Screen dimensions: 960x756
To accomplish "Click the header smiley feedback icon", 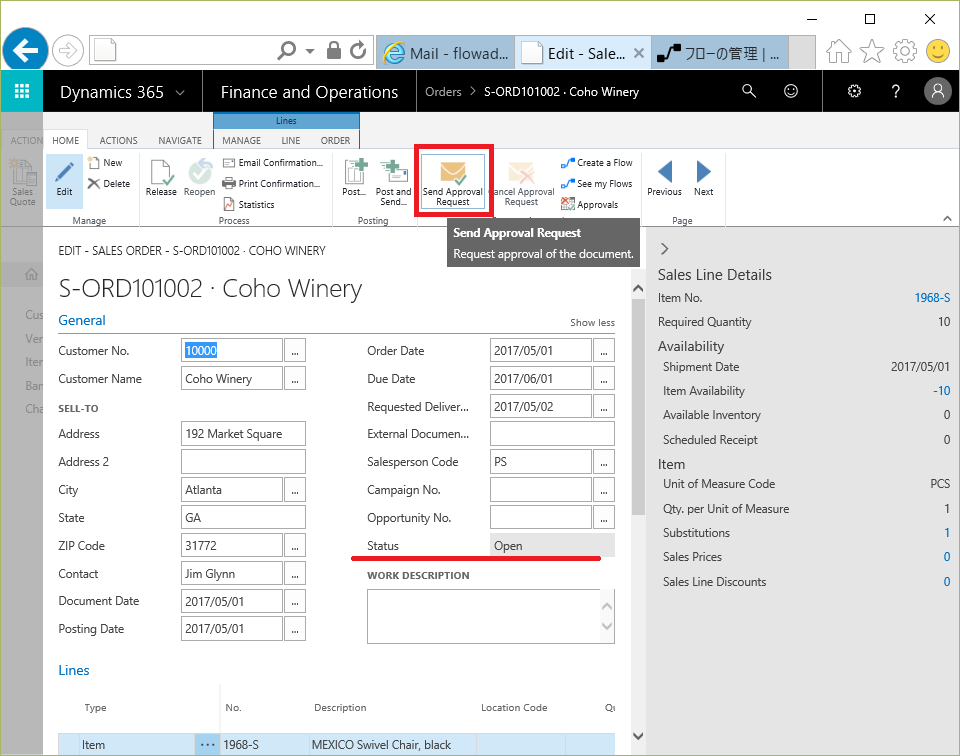I will pos(791,91).
